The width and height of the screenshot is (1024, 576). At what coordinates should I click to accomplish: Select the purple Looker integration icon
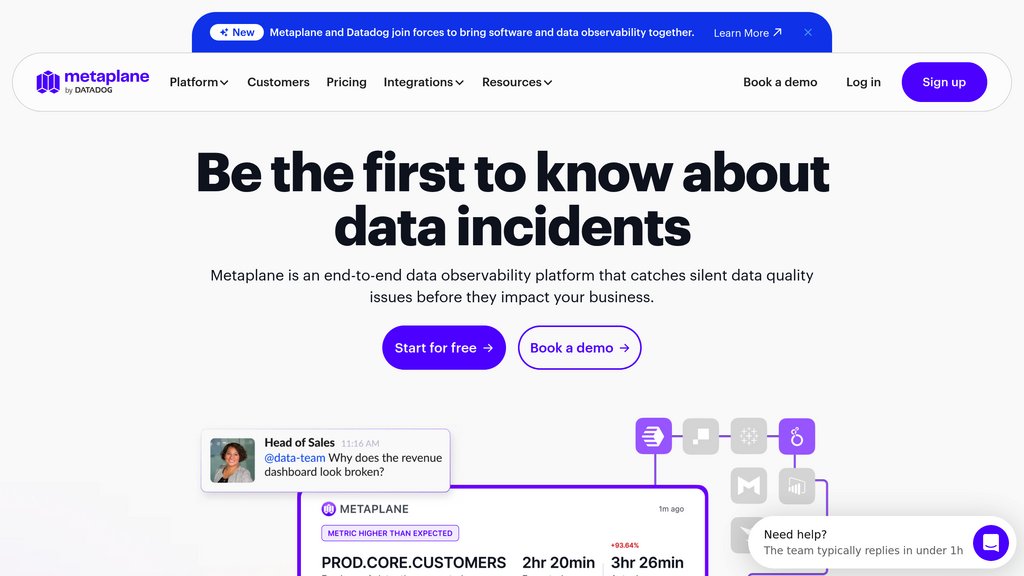coord(797,436)
